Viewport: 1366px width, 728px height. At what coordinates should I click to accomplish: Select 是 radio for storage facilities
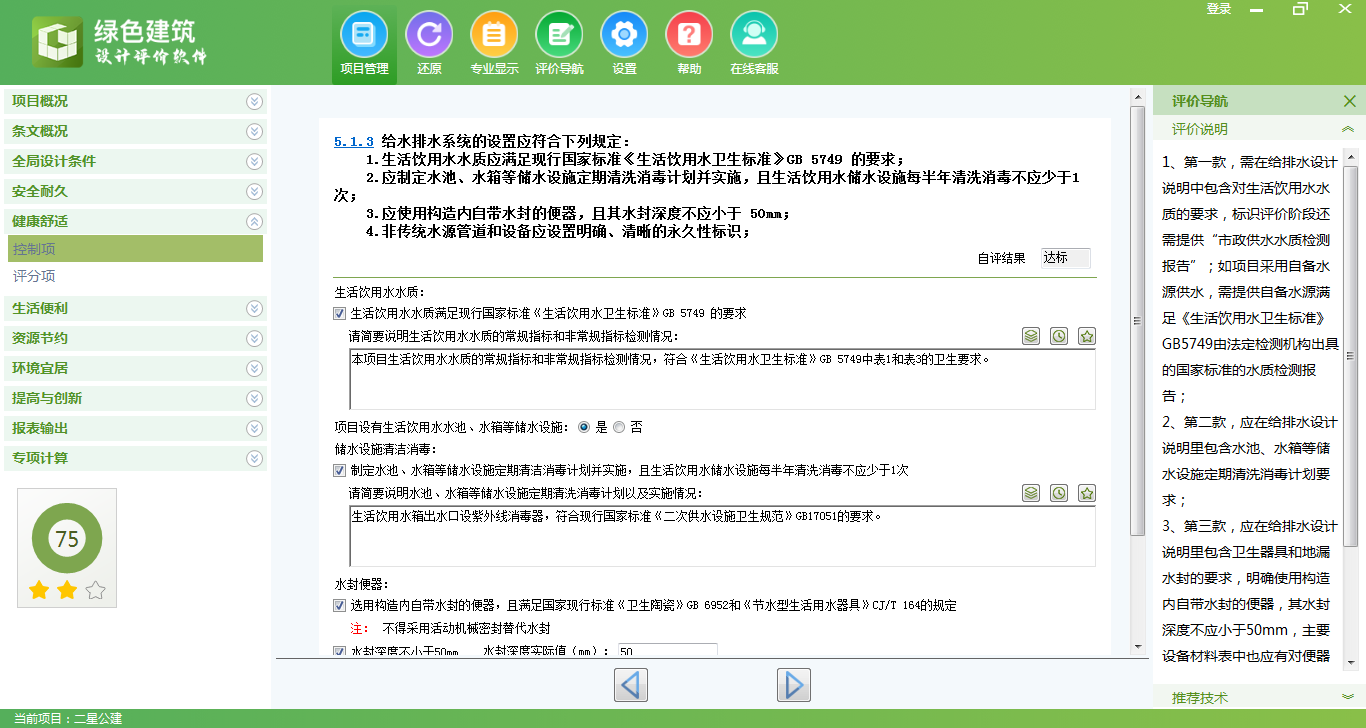[x=585, y=427]
